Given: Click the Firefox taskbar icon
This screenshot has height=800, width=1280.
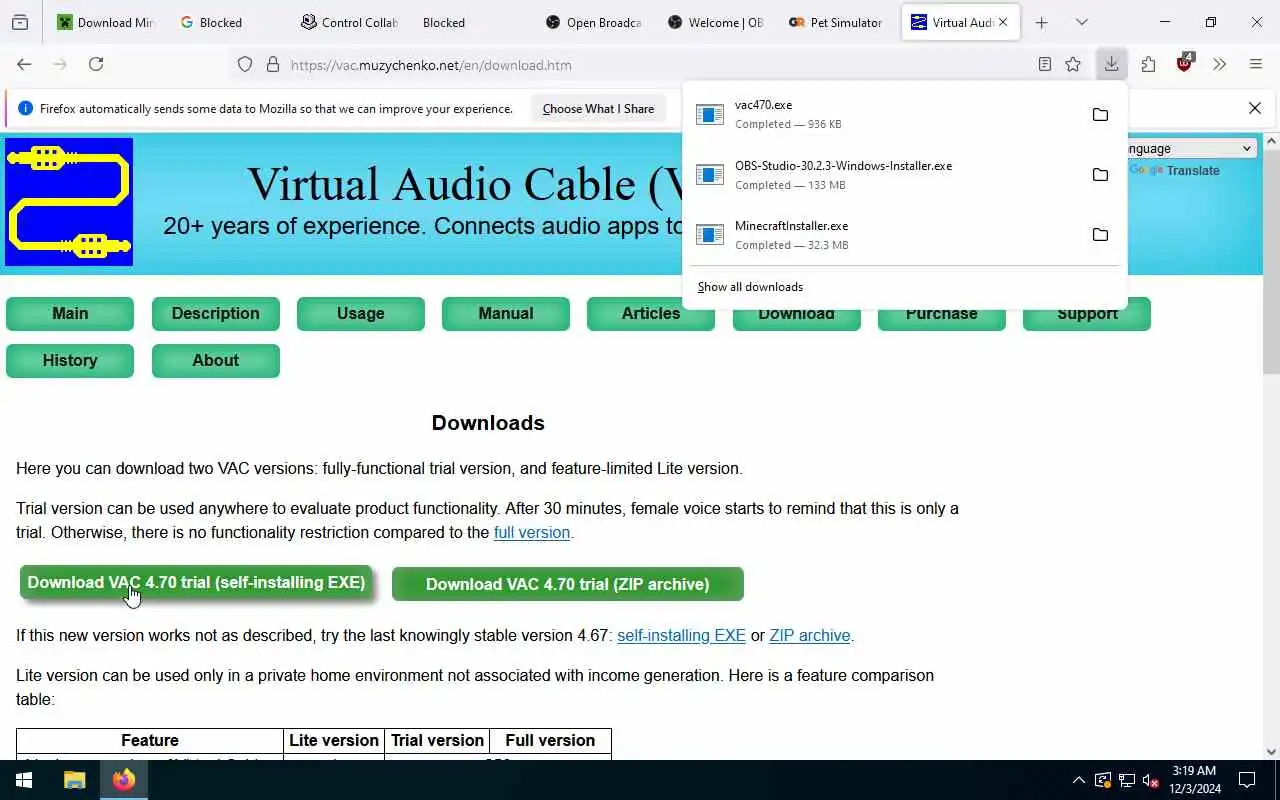Looking at the screenshot, I should tap(124, 780).
